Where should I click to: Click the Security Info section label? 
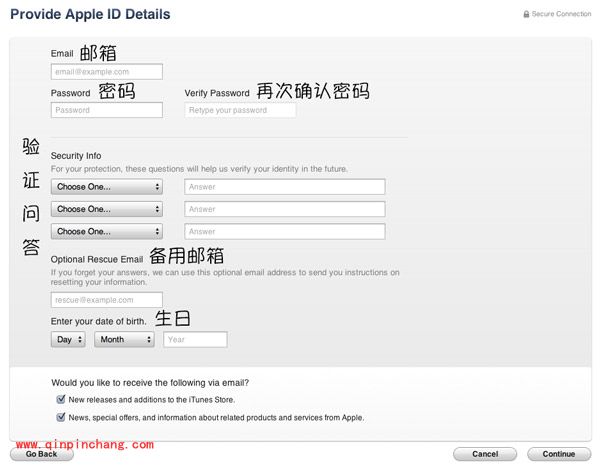[76, 156]
